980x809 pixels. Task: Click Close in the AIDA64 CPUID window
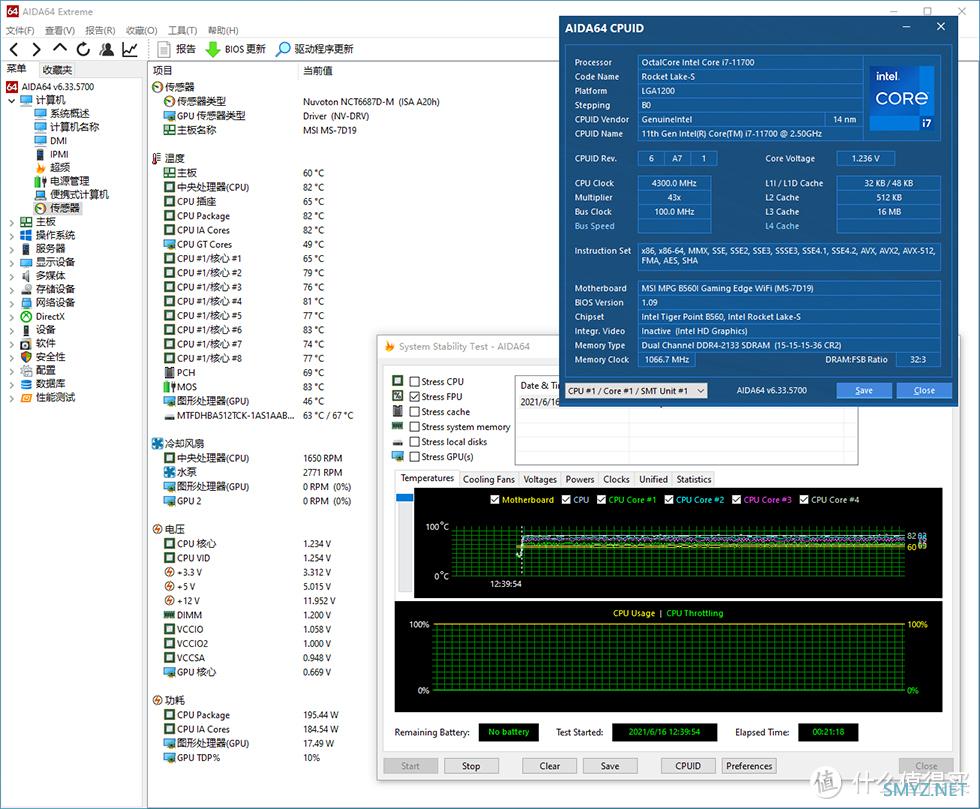(924, 391)
